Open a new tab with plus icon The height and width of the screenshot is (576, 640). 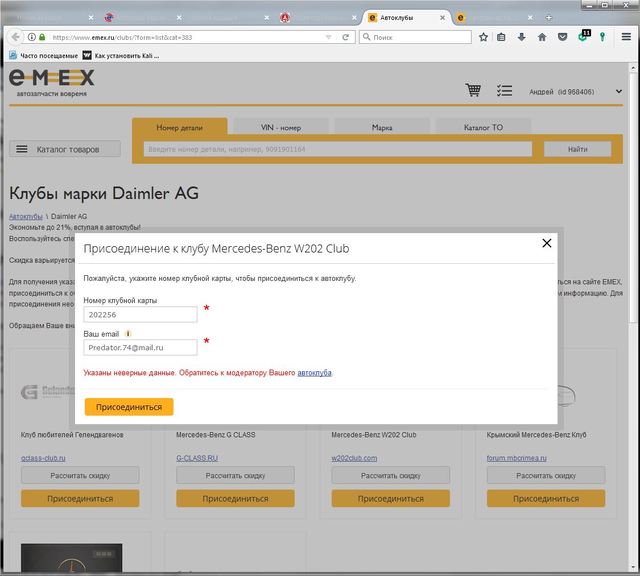point(549,18)
